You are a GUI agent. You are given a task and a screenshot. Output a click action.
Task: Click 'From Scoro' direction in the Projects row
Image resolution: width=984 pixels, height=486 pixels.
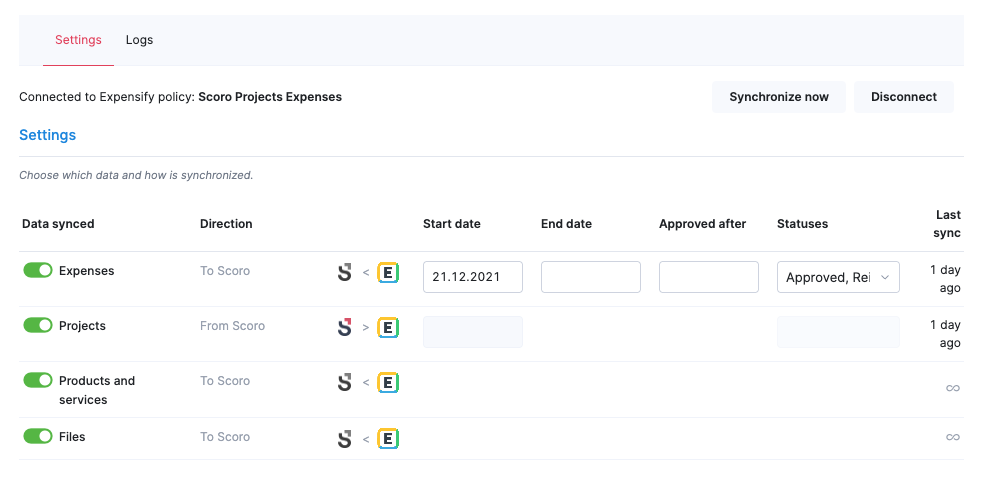232,325
